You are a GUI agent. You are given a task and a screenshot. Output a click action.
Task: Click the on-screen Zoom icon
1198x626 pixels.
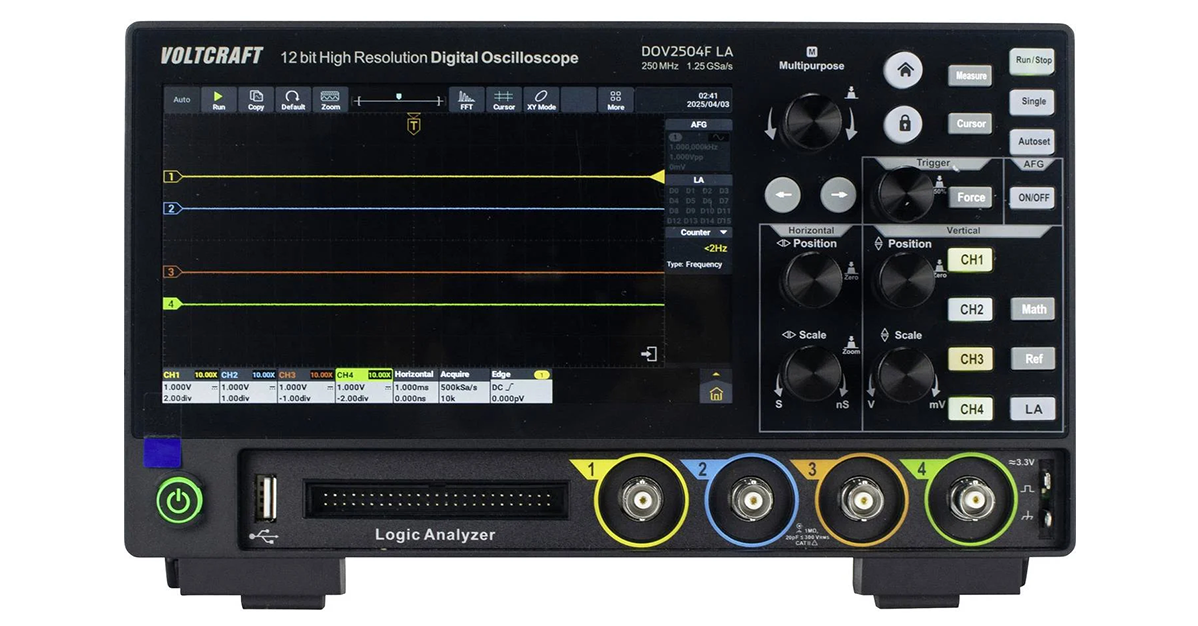(330, 100)
